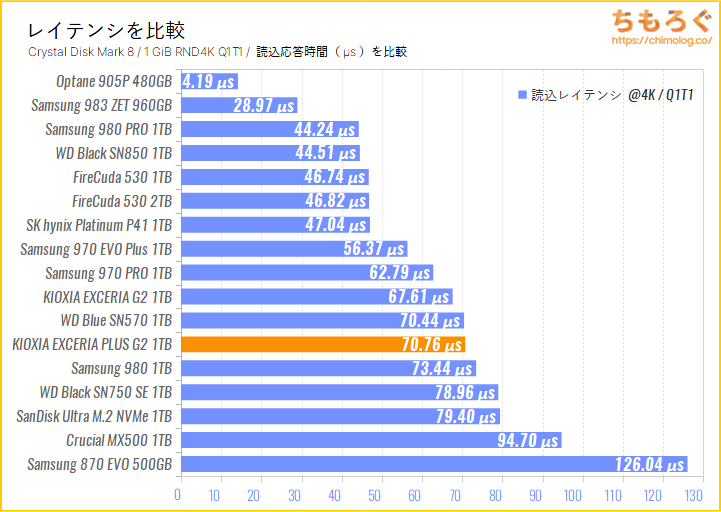
Task: Select the FireCuda 530 1TB label
Action: click(122, 177)
